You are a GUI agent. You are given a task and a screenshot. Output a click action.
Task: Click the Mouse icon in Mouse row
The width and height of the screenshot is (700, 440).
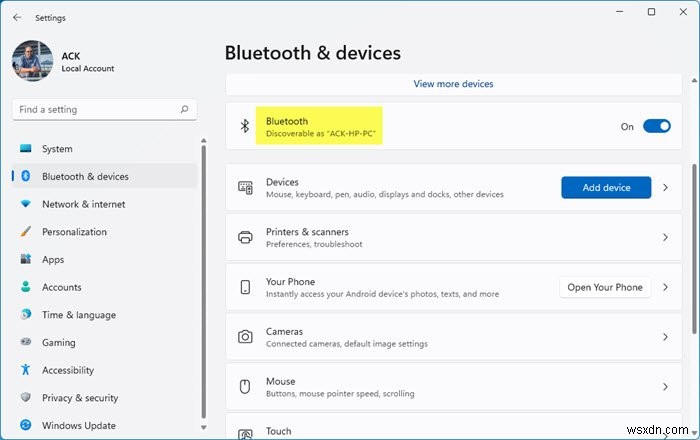point(245,386)
